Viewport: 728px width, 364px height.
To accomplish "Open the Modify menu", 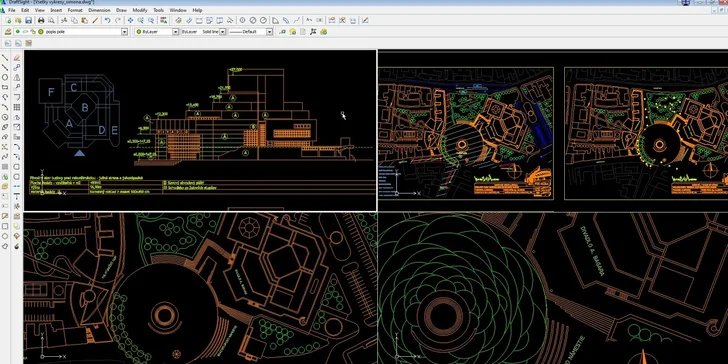I will 140,10.
